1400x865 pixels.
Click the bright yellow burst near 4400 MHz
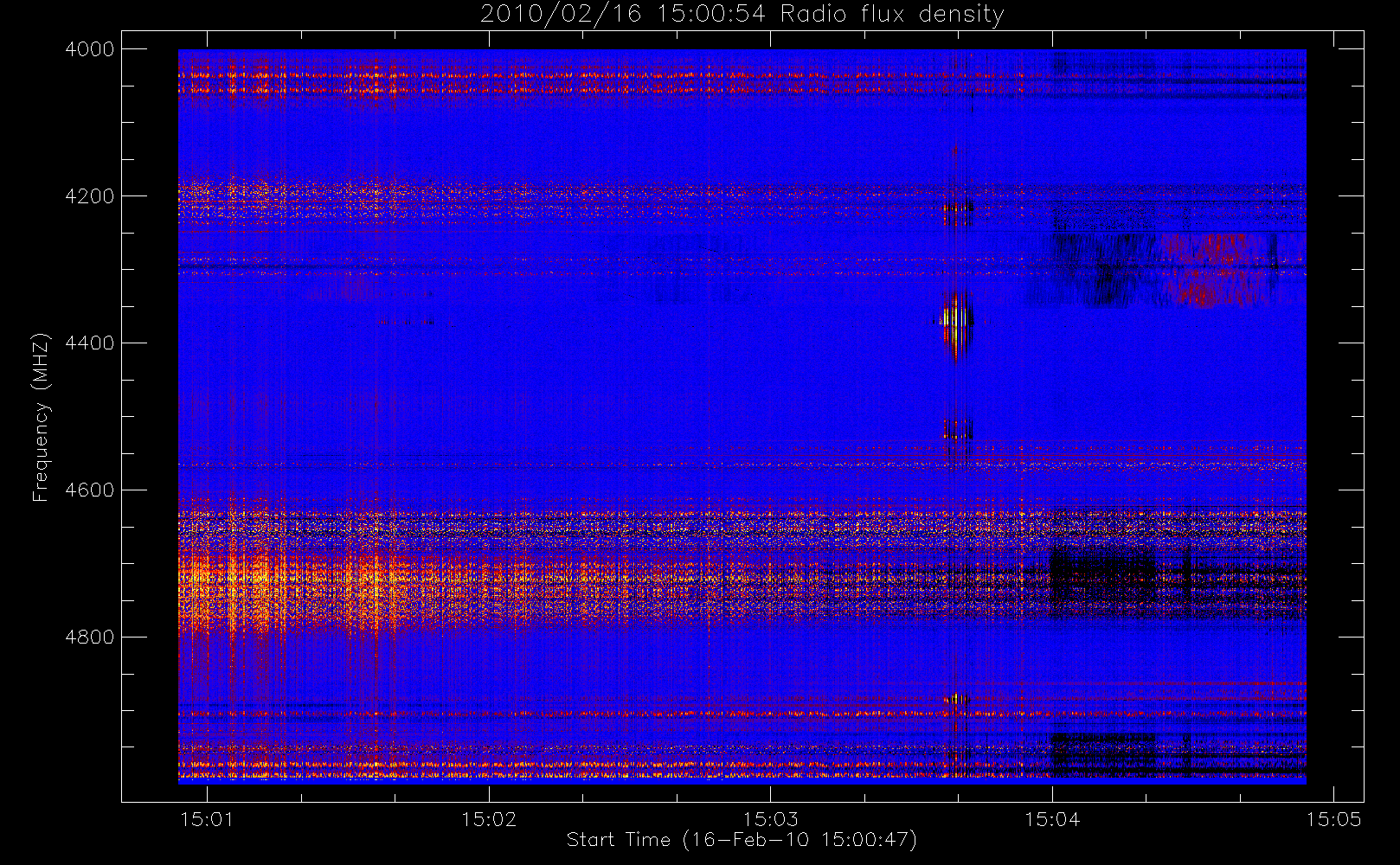[x=955, y=324]
